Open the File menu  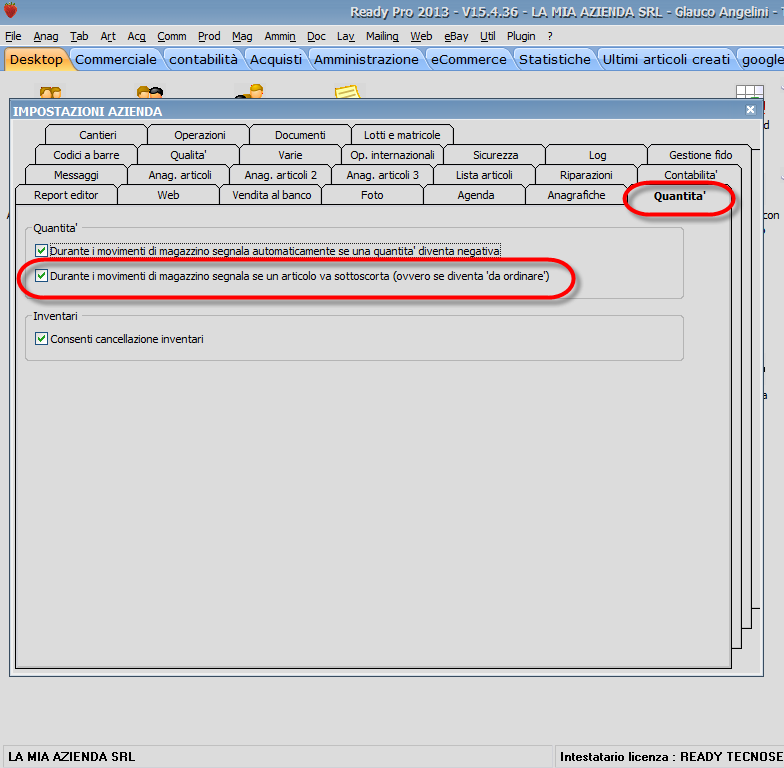click(13, 36)
